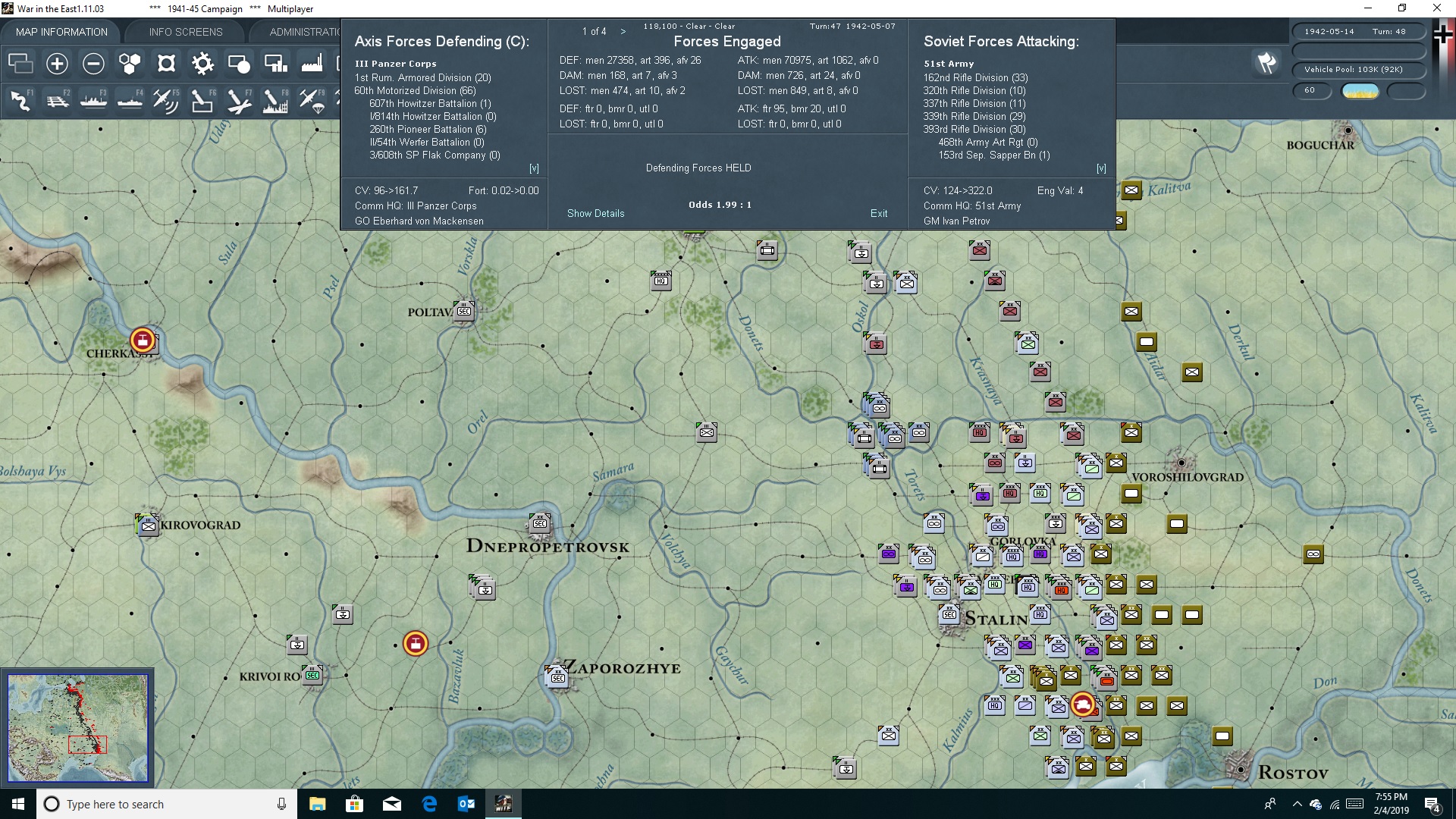Toggle the unit counters display icon

[x=239, y=64]
